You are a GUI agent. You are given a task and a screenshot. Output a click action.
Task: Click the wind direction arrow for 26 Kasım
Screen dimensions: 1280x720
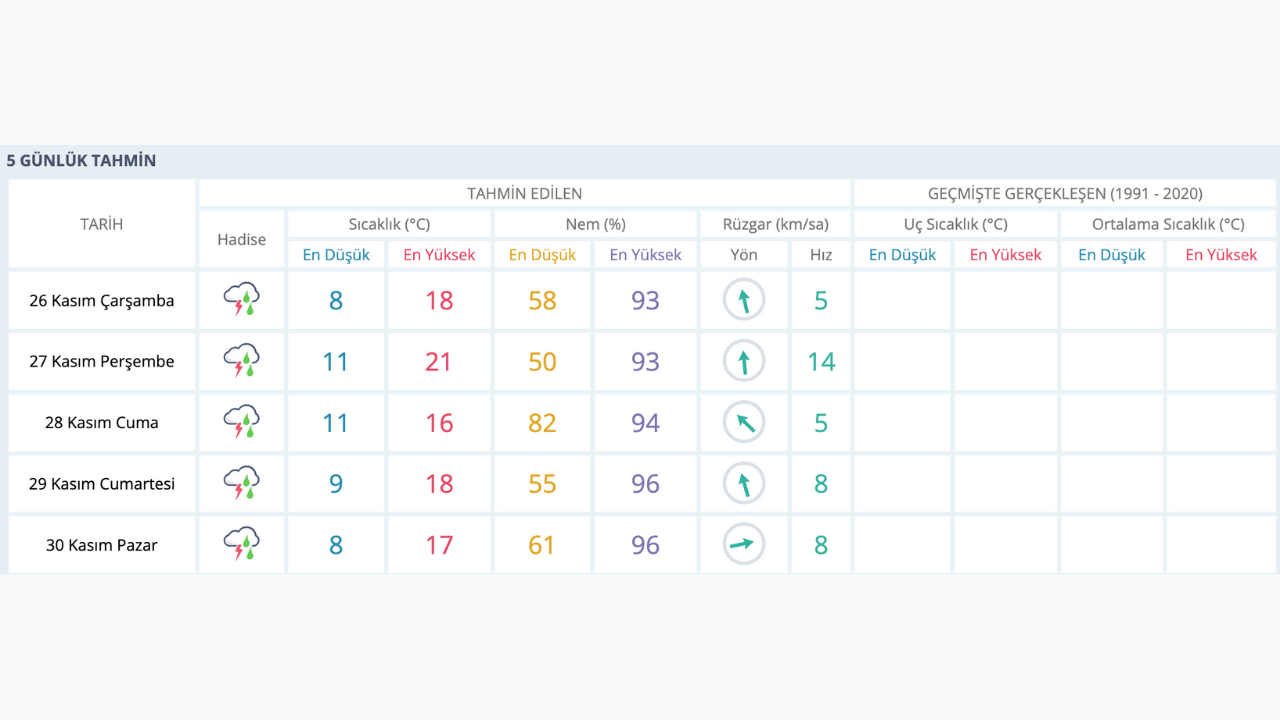[x=744, y=300]
